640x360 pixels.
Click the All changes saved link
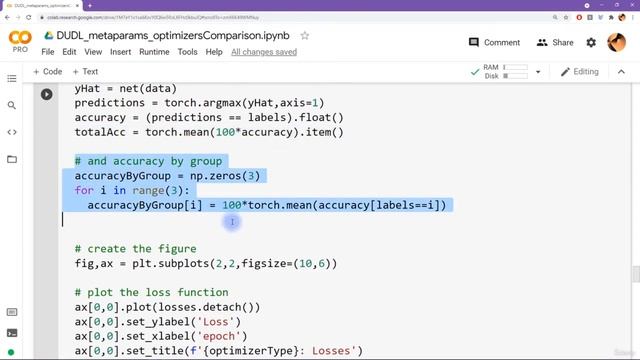[264, 52]
